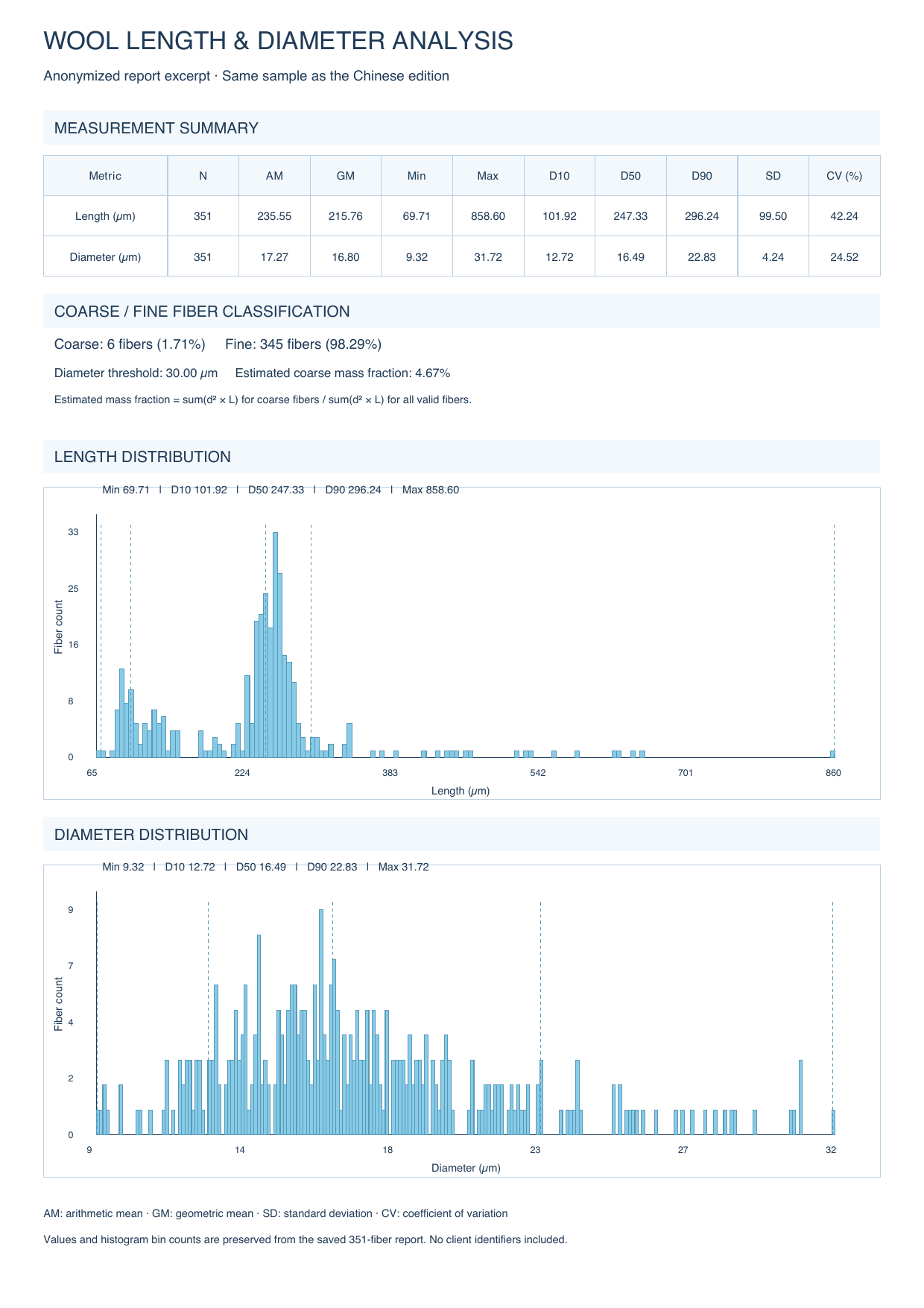Screen dimensions: 924x1308
Task: Select the "Fiber count" y-axis title of the length histogram
Action: pyautogui.click(x=59, y=627)
